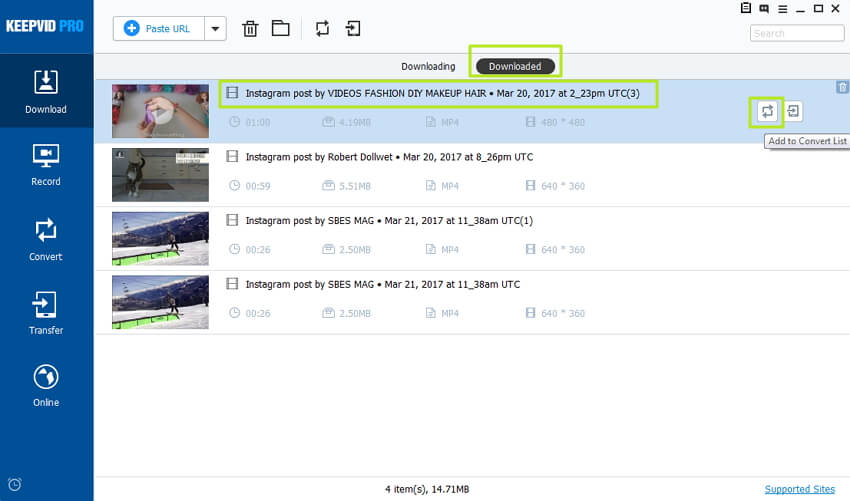Open the Download section in sidebar

[x=46, y=91]
